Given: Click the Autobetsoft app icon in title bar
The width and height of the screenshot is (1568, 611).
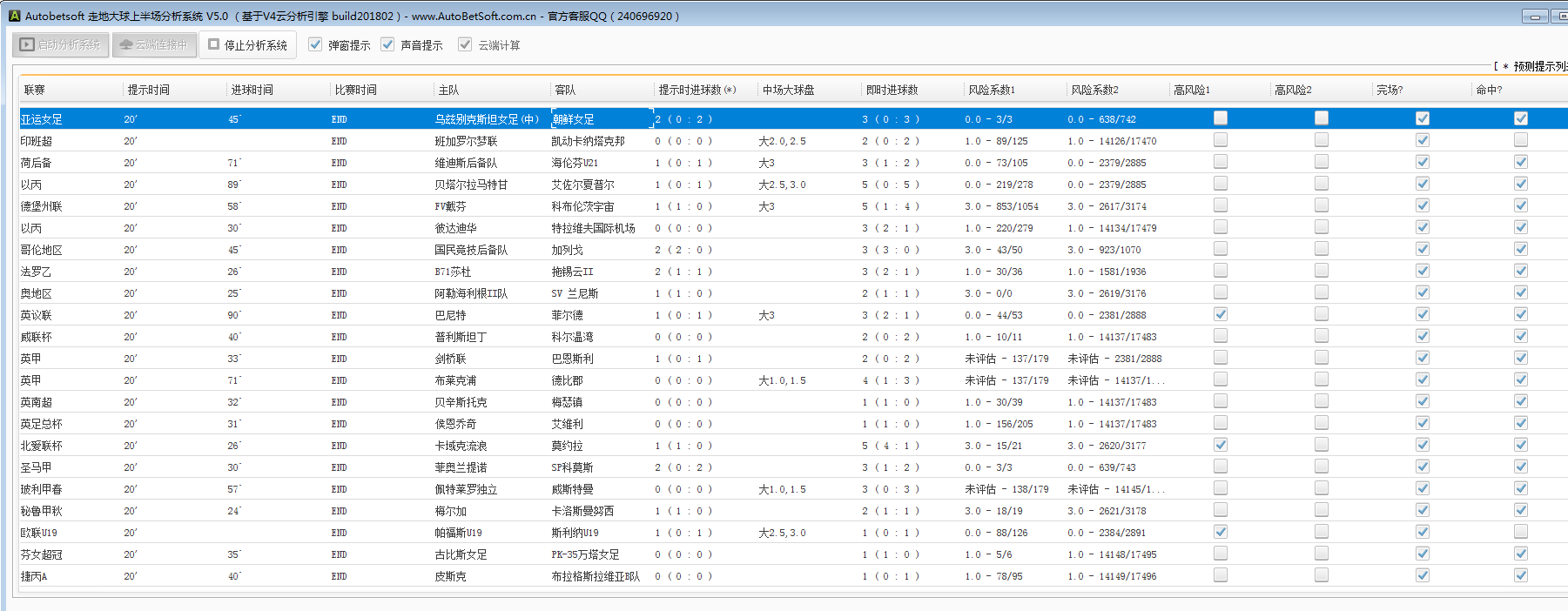Looking at the screenshot, I should point(14,16).
